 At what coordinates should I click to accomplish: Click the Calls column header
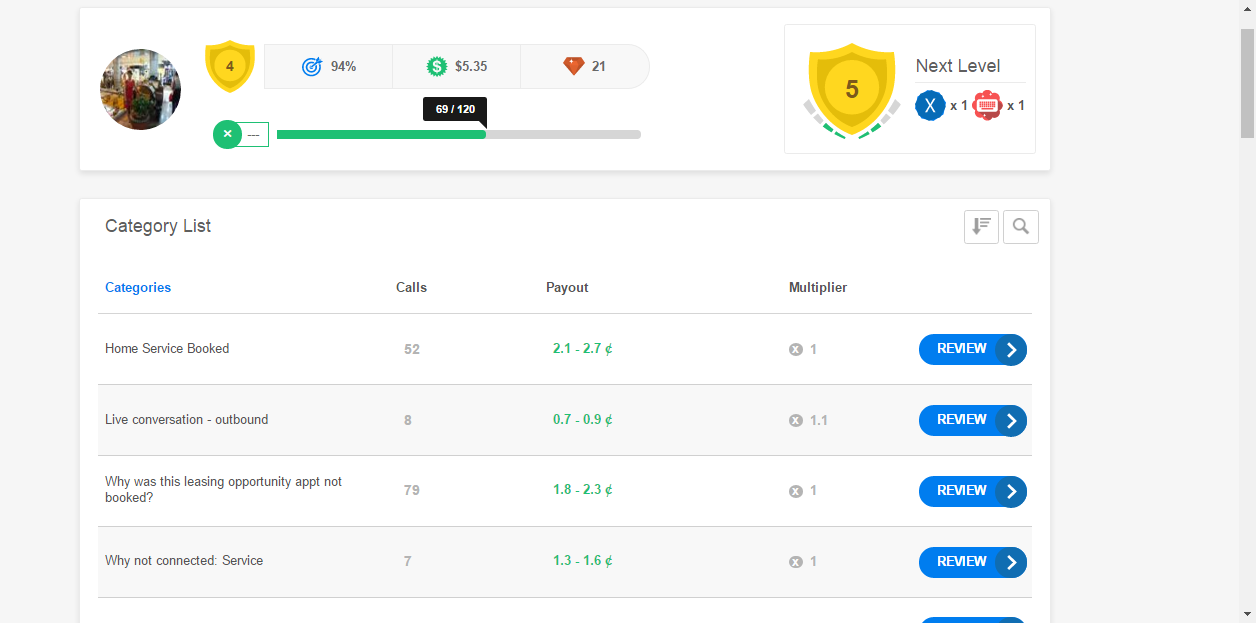point(411,287)
